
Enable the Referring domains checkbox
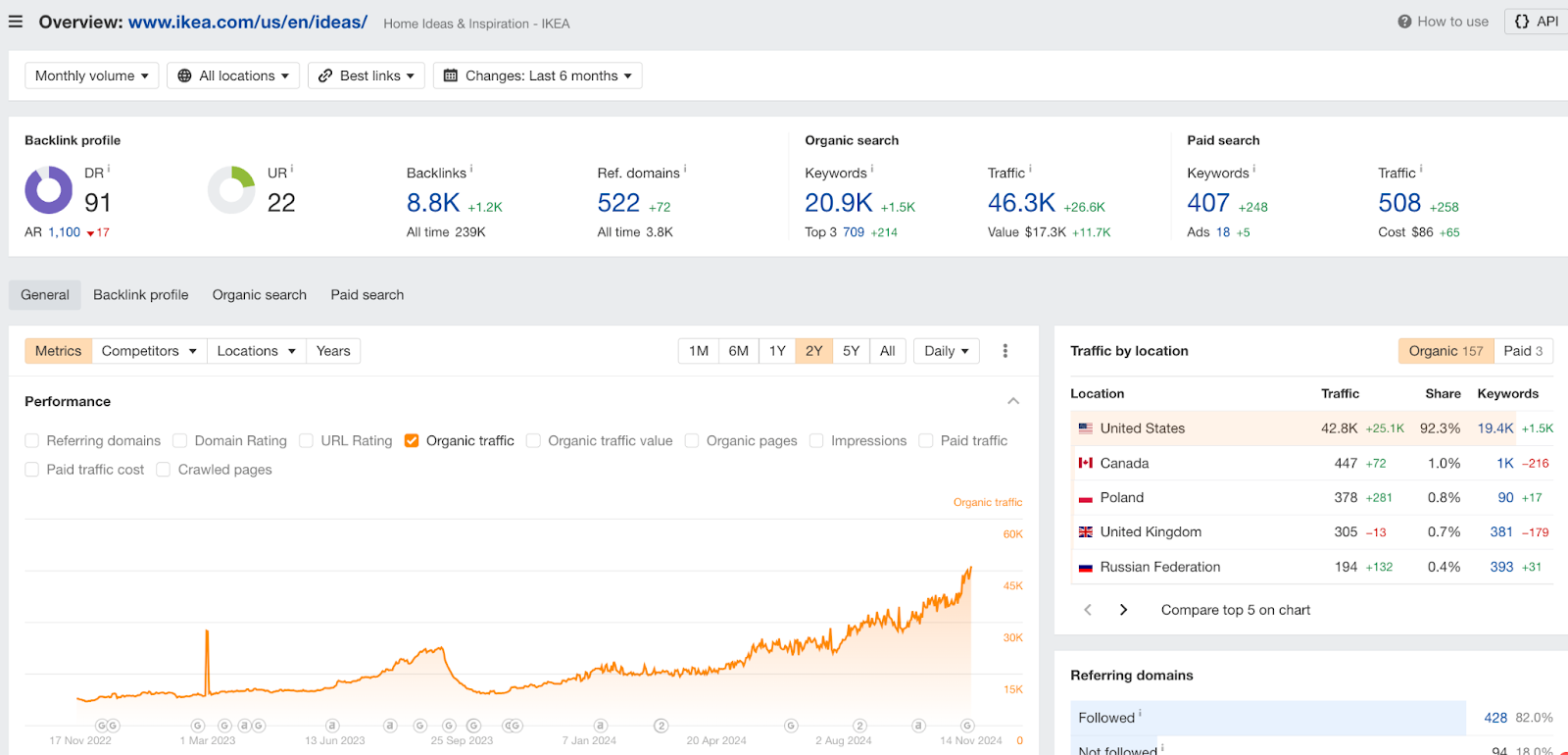(x=32, y=441)
